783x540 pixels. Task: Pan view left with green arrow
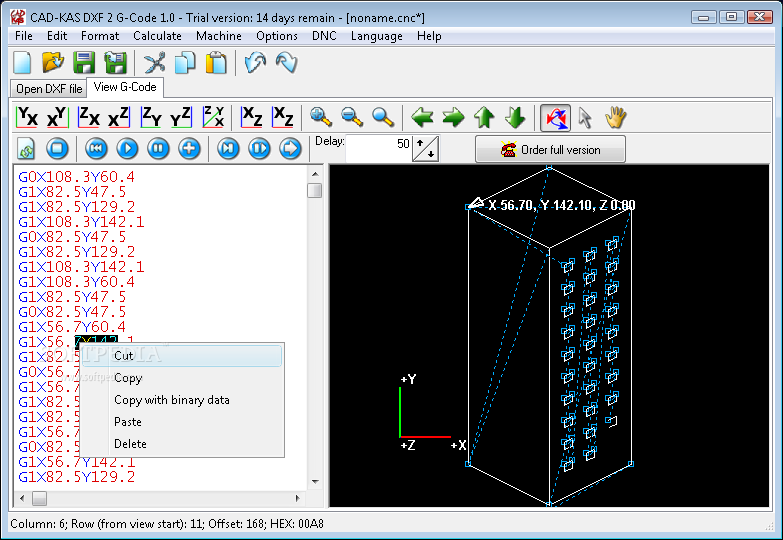pos(422,117)
